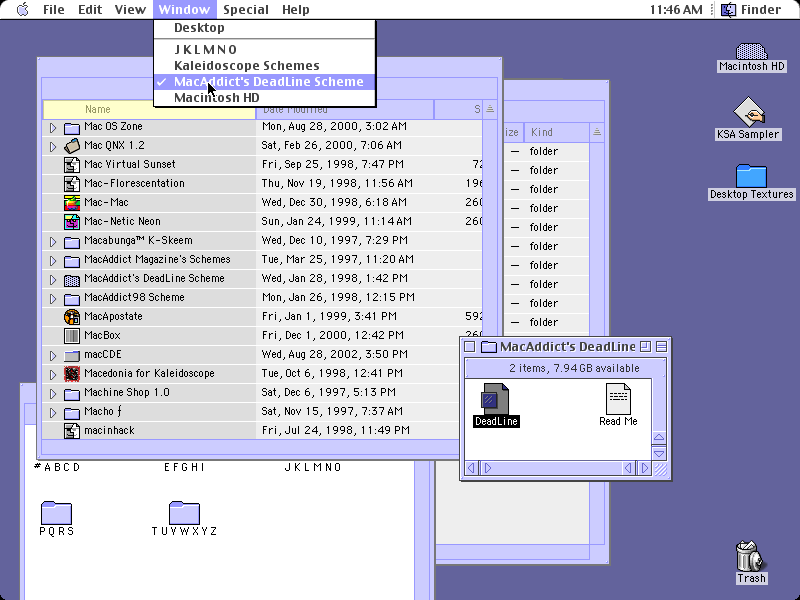The height and width of the screenshot is (600, 800).
Task: Choose Desktop in the Window menu
Action: point(264,28)
